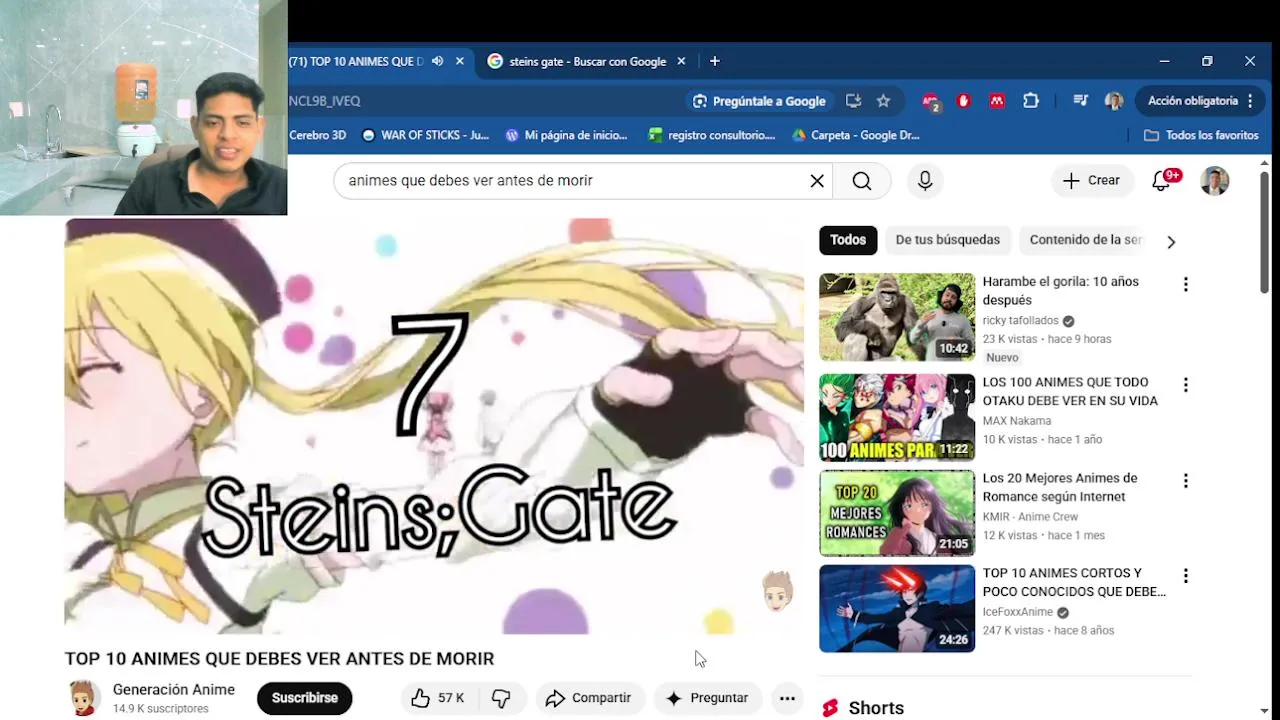The width and height of the screenshot is (1280, 720).
Task: Open LOS 100 ANIMES video thumbnail
Action: click(897, 417)
